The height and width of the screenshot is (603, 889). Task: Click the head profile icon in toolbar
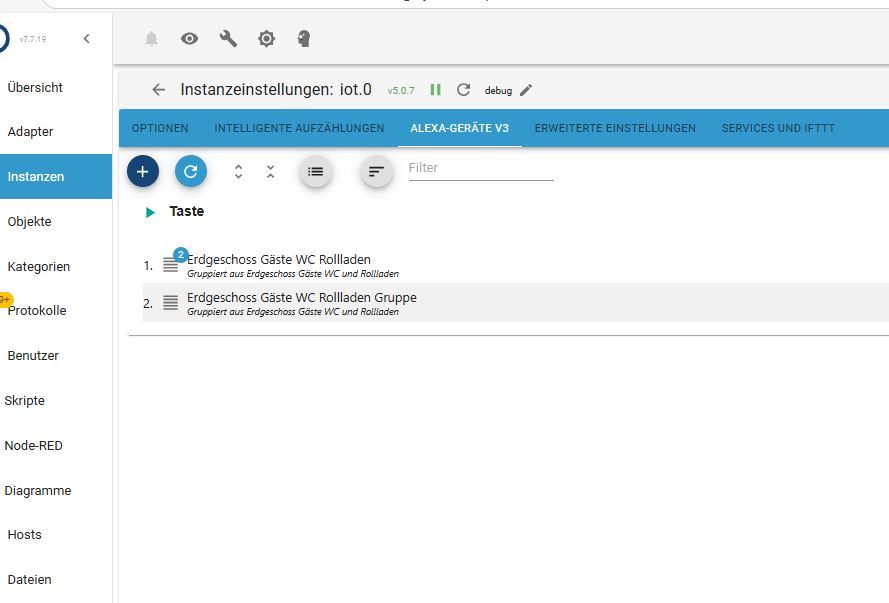click(x=304, y=39)
